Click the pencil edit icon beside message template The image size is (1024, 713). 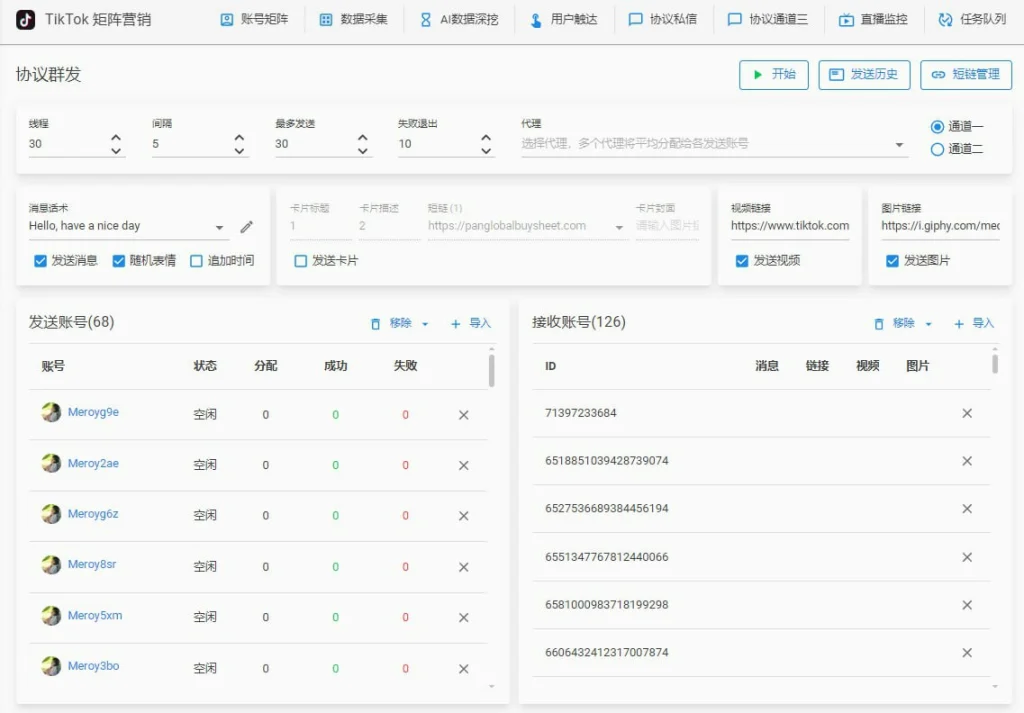pyautogui.click(x=247, y=227)
